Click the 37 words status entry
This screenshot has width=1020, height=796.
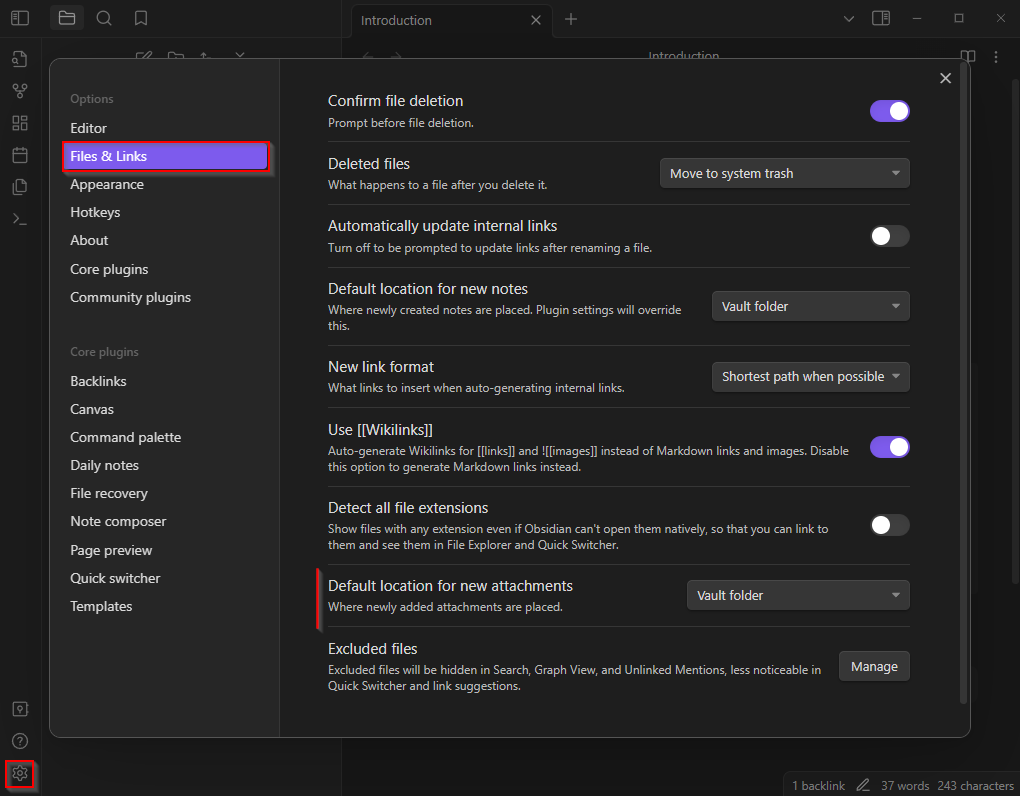click(x=905, y=786)
